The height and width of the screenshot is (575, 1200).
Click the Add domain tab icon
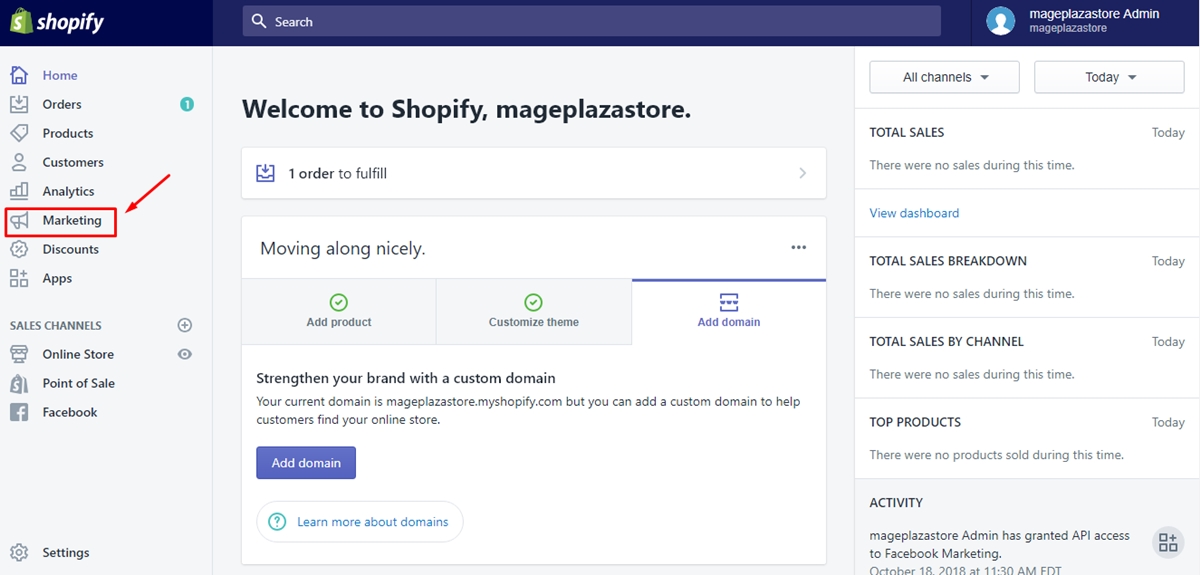click(729, 301)
